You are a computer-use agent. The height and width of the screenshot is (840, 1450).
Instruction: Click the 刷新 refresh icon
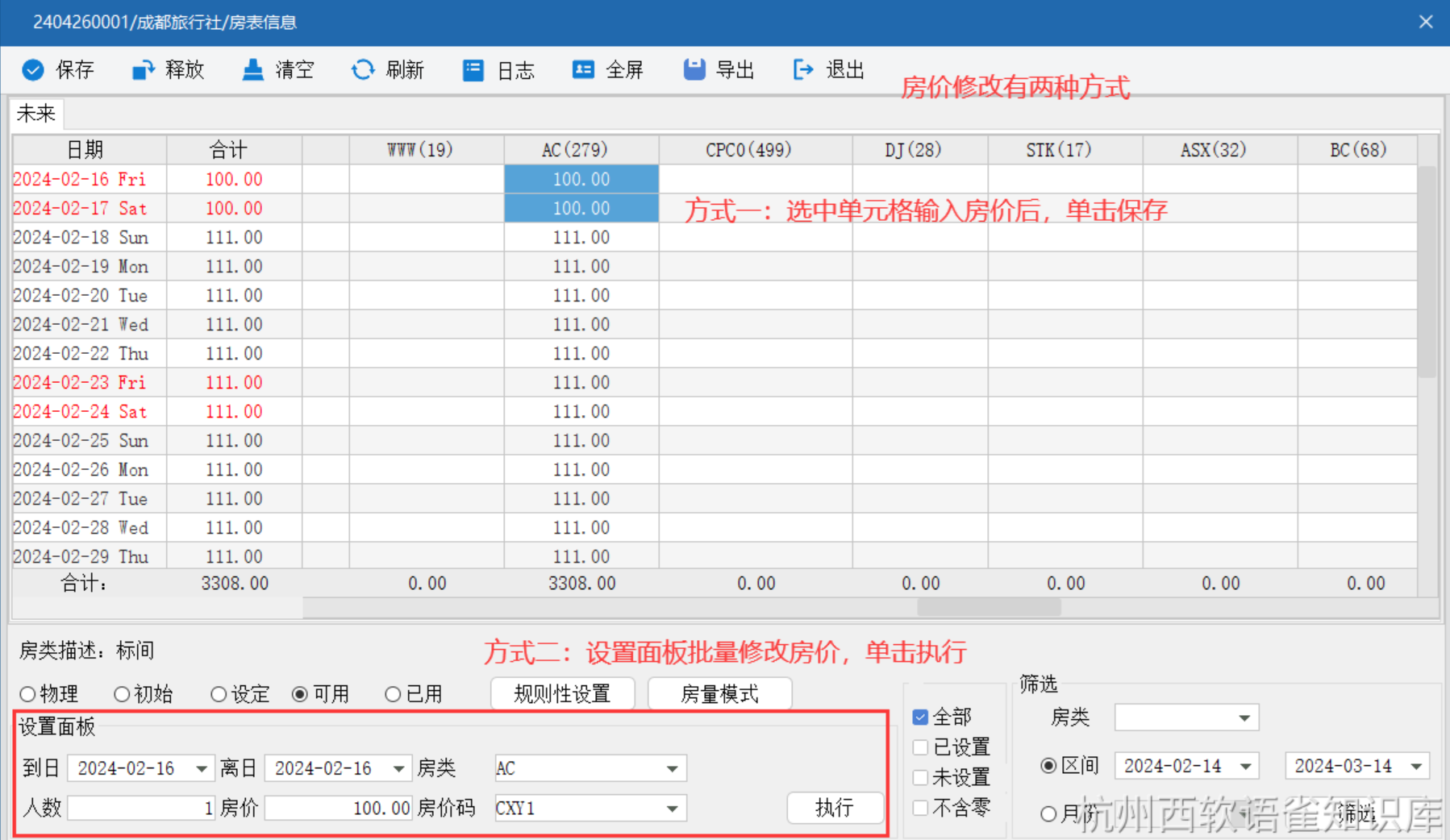tap(363, 70)
